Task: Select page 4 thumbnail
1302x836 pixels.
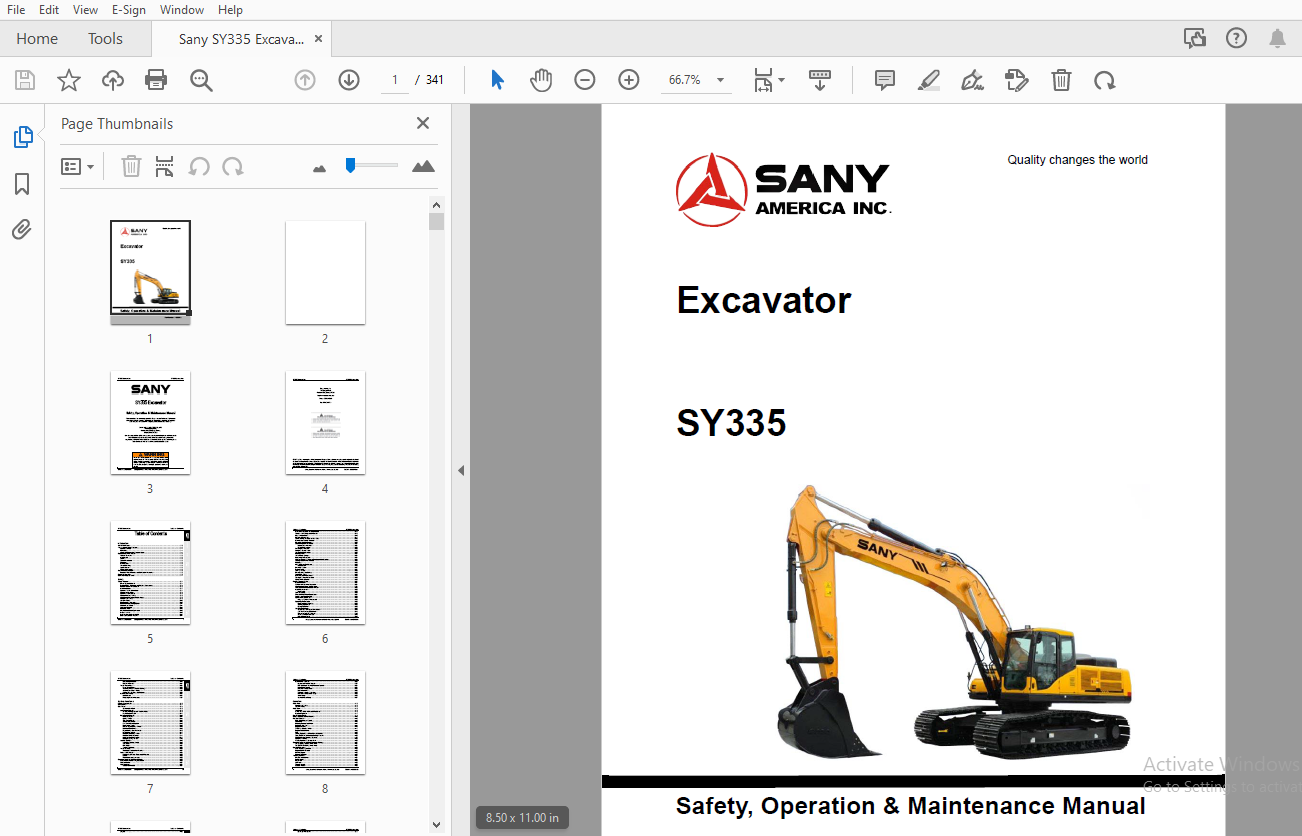Action: [x=325, y=422]
